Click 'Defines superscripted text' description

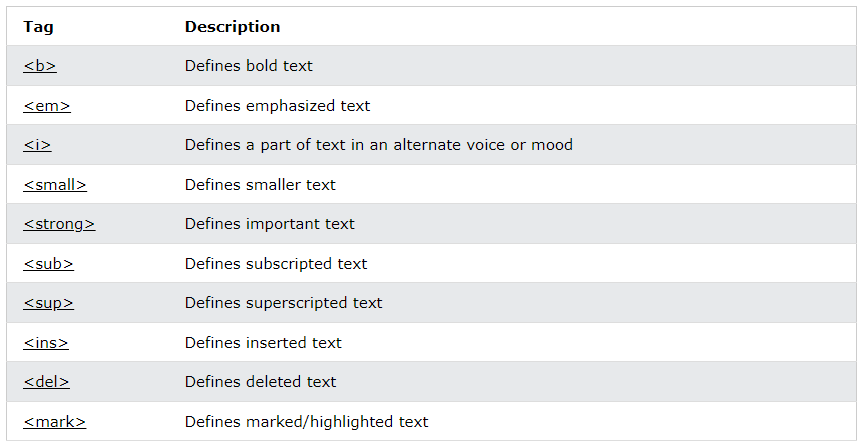coord(284,303)
